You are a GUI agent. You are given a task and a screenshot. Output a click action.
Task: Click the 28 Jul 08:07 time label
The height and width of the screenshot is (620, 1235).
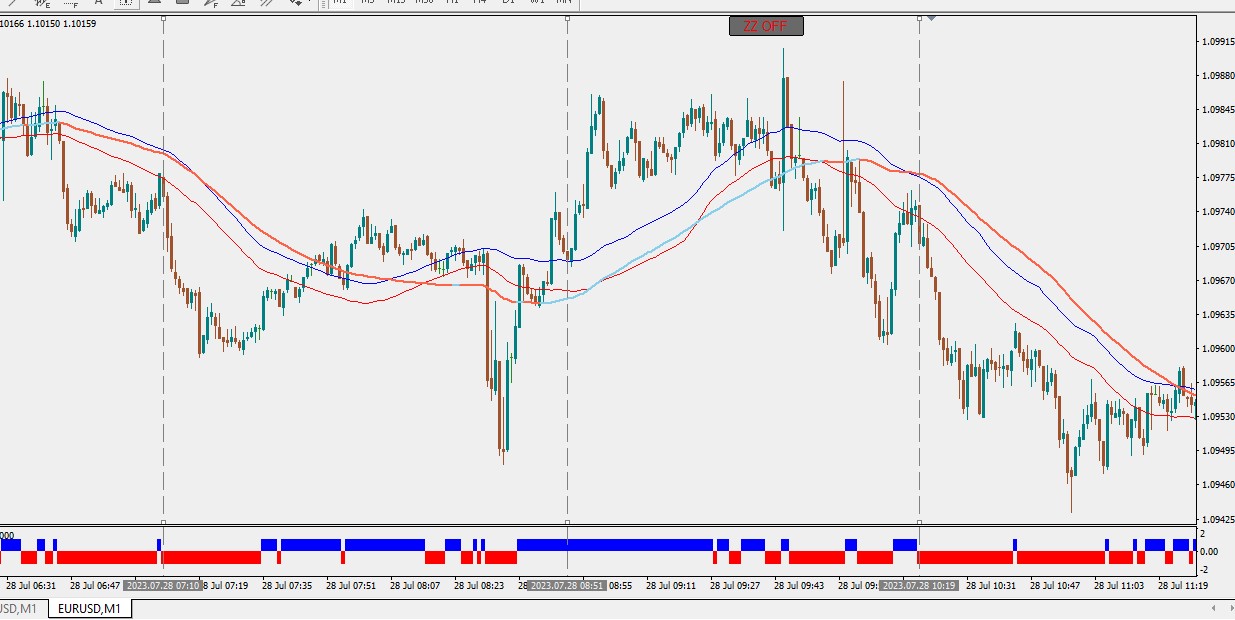[415, 585]
